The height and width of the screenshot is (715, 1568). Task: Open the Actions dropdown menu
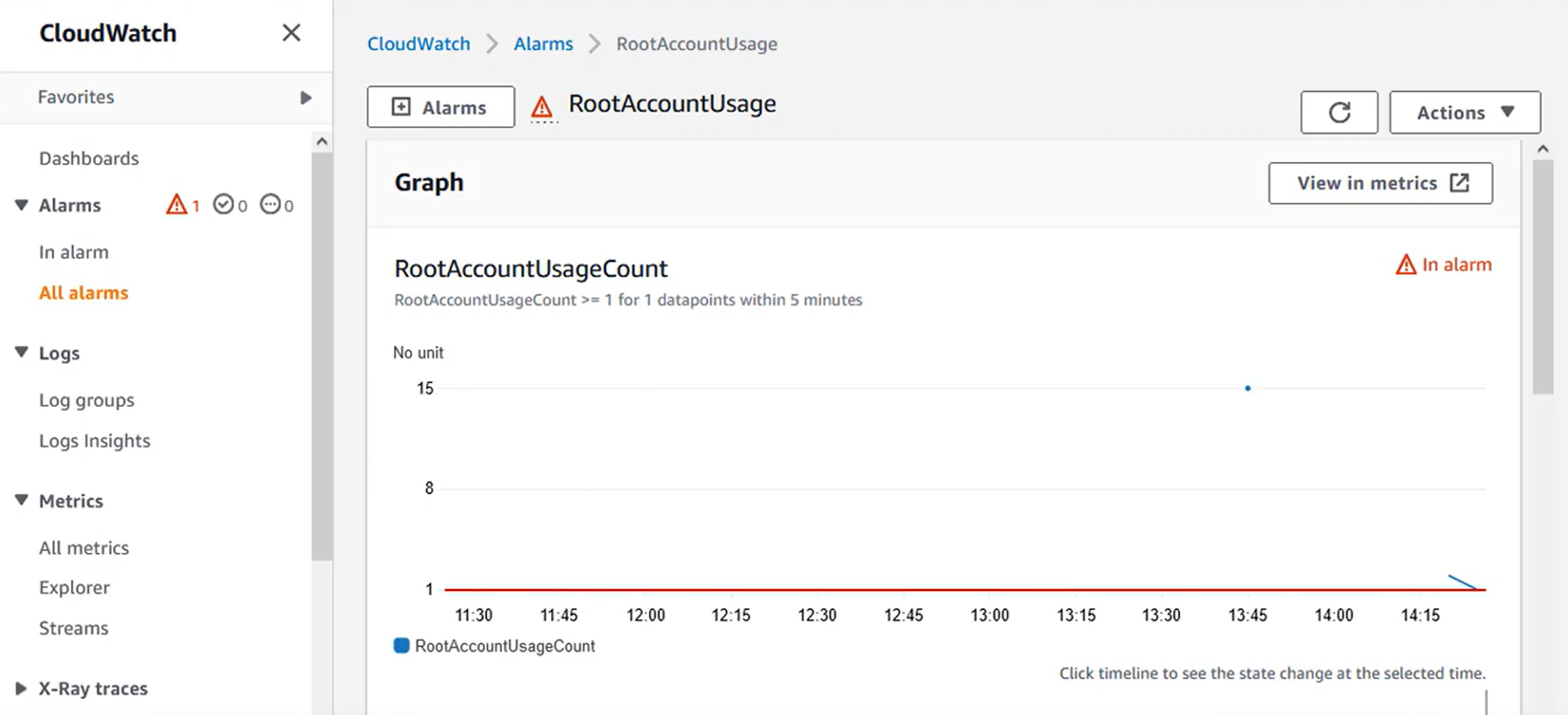click(x=1464, y=112)
